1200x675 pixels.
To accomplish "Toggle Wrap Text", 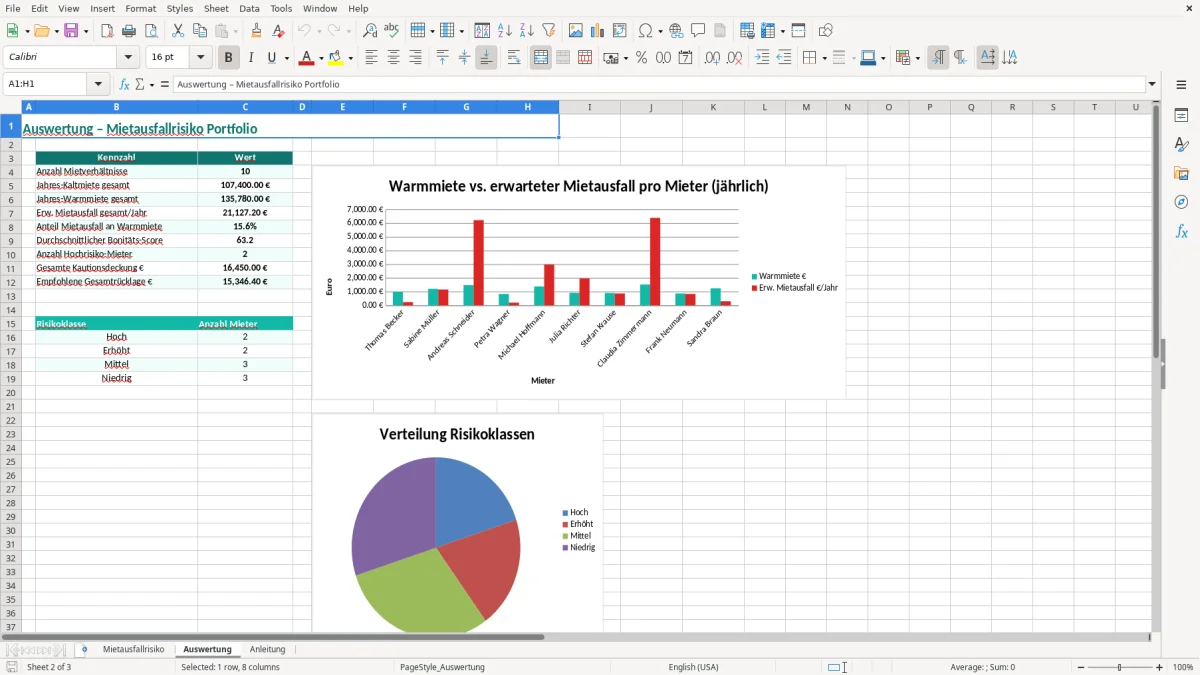I will 514,58.
